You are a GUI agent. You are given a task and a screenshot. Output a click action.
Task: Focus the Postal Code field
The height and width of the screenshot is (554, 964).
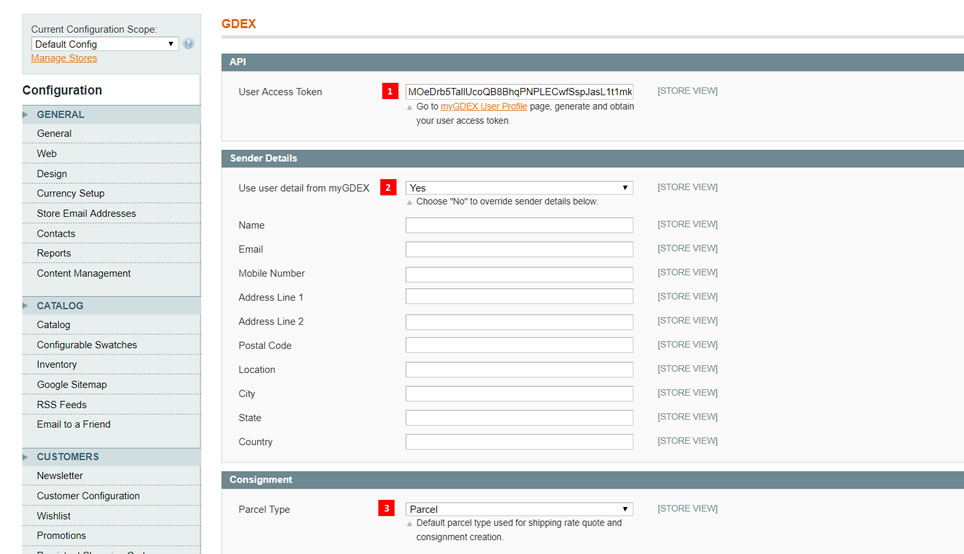pos(520,345)
